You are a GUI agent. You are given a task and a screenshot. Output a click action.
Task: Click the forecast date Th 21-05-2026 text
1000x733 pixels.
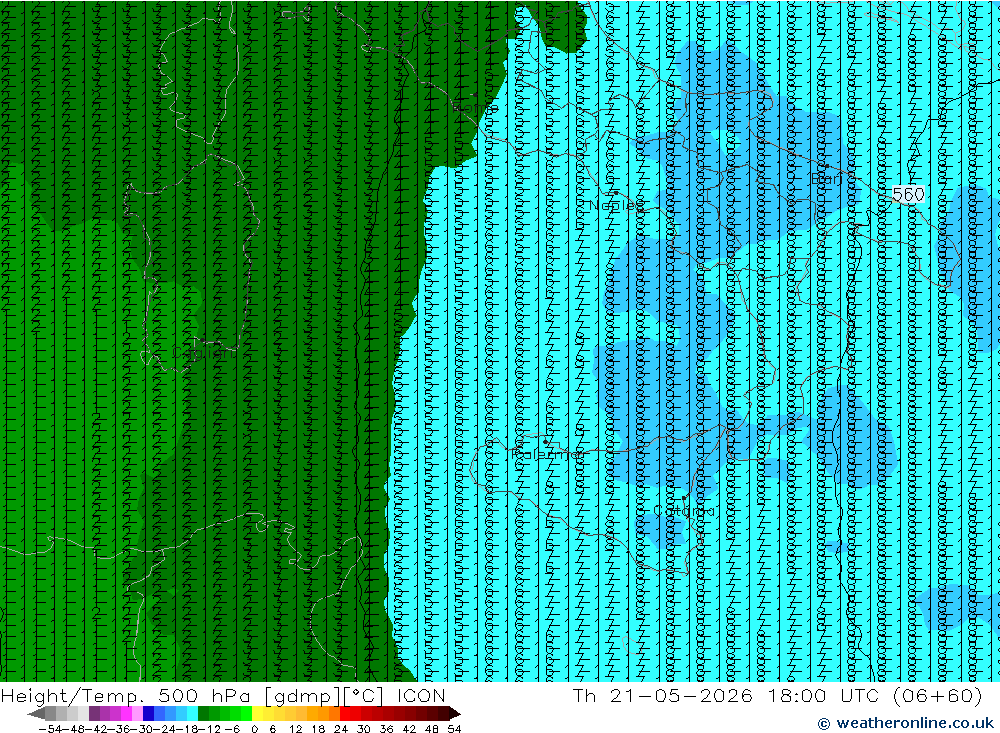click(663, 695)
